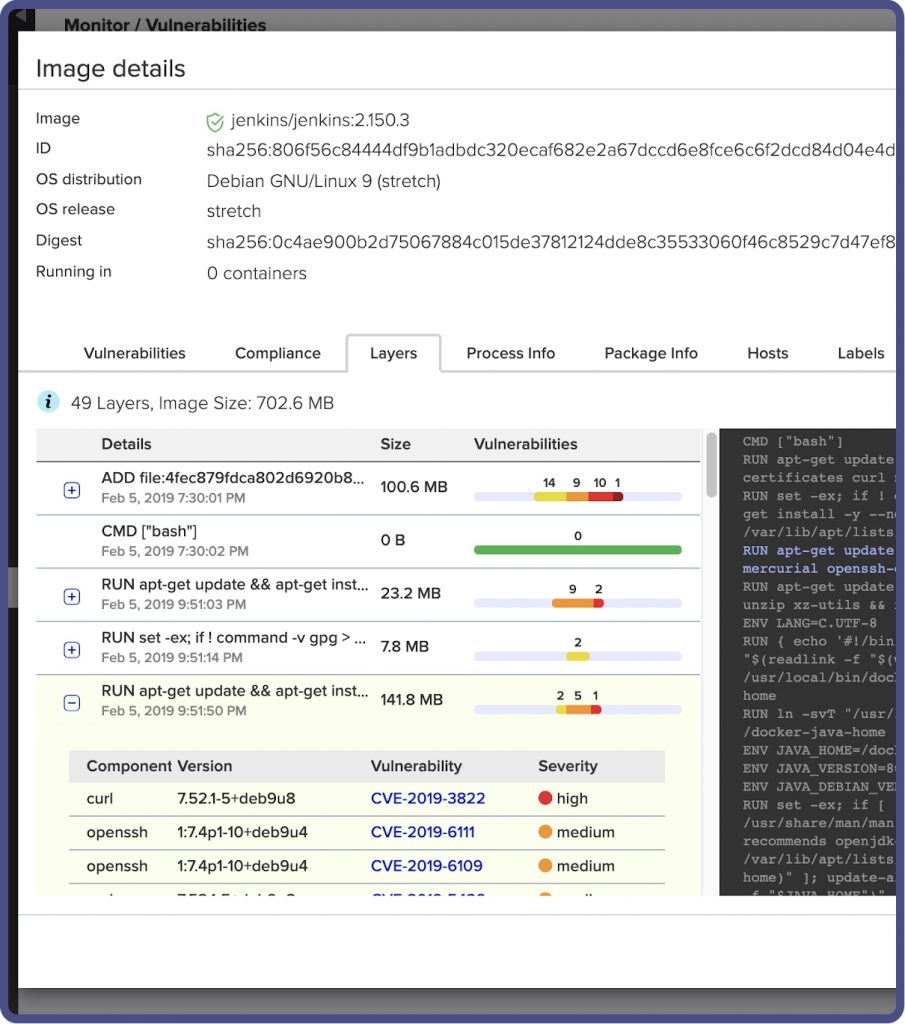Click the green shield icon beside jenkins image
Image resolution: width=905 pixels, height=1024 pixels.
click(214, 121)
